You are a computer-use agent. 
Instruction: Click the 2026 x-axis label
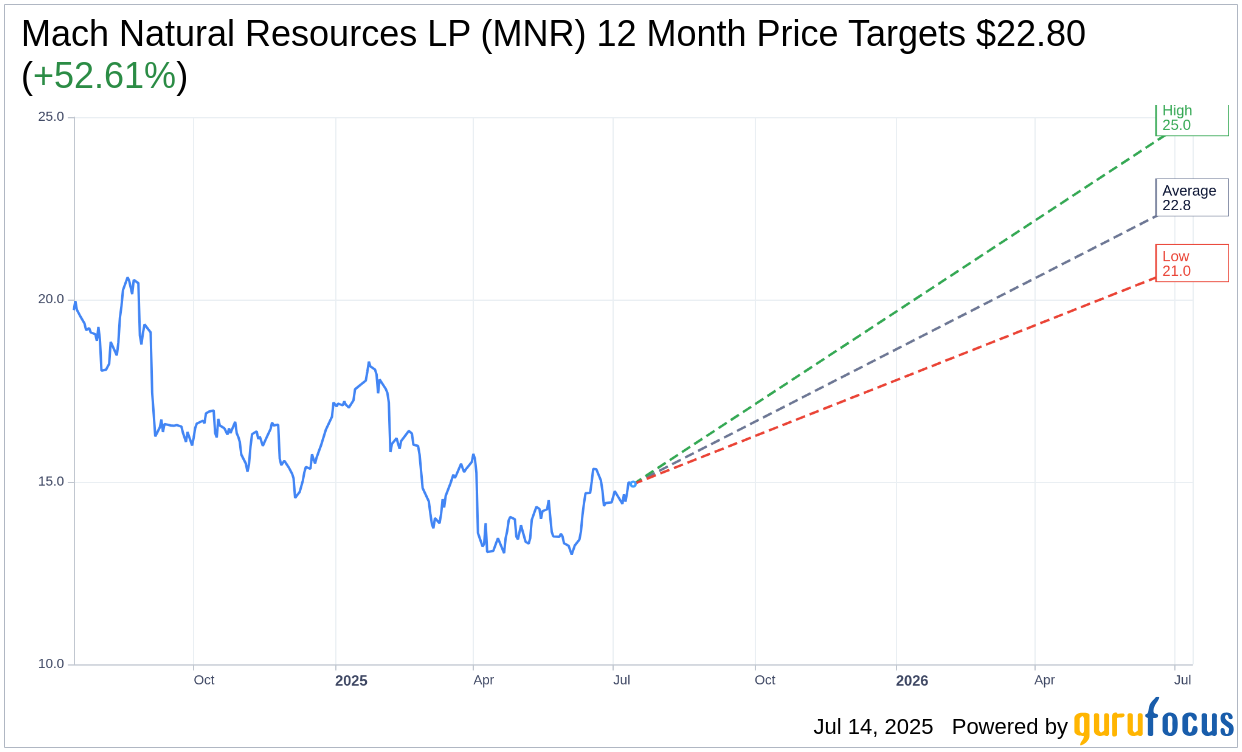[912, 681]
